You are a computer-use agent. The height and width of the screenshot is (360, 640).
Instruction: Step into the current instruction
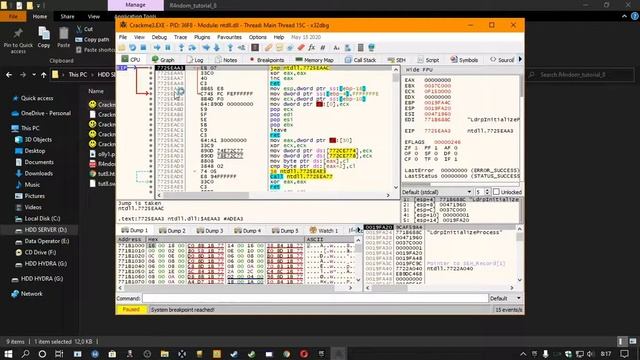click(181, 48)
